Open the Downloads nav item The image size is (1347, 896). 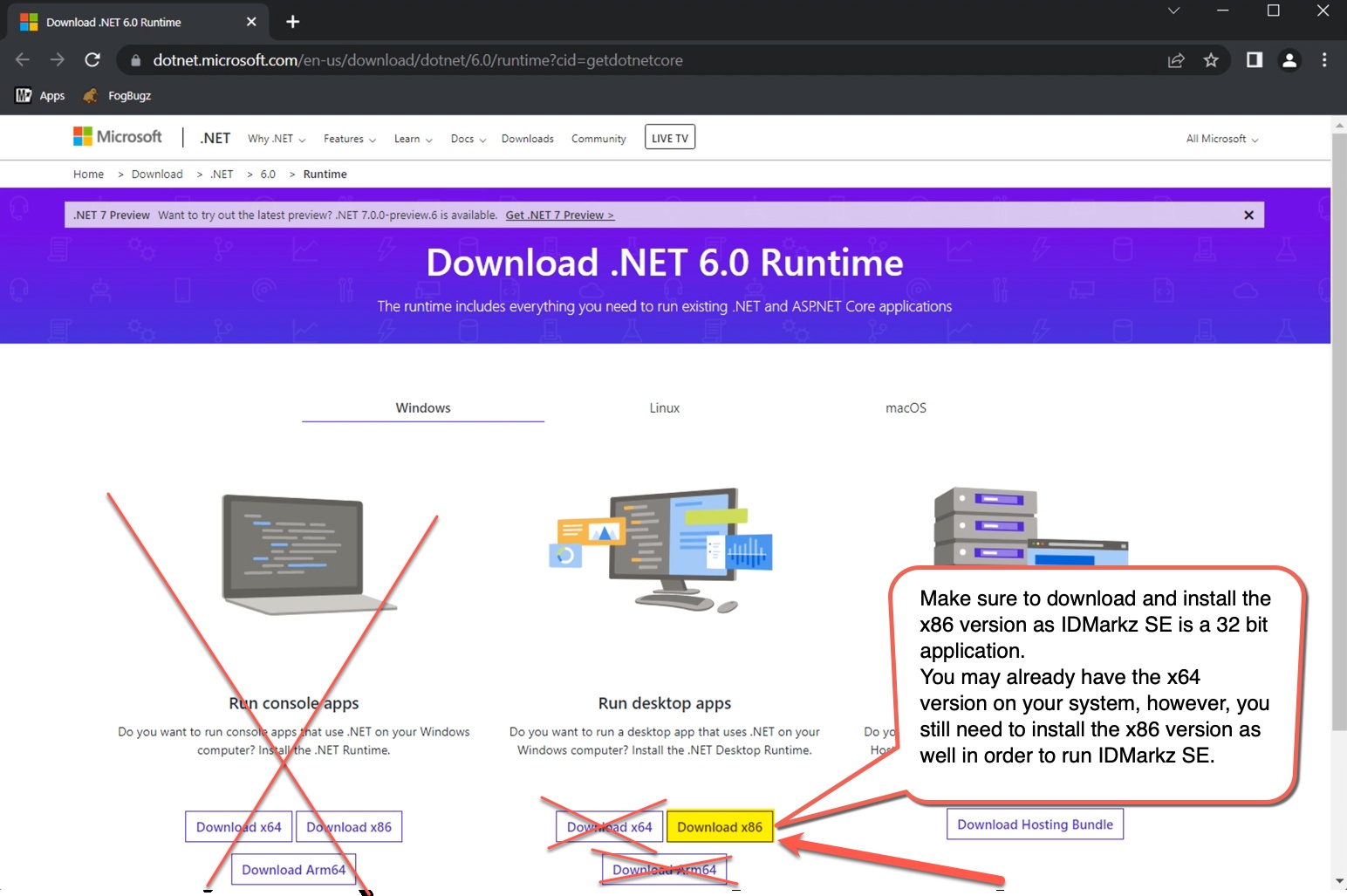pyautogui.click(x=528, y=139)
